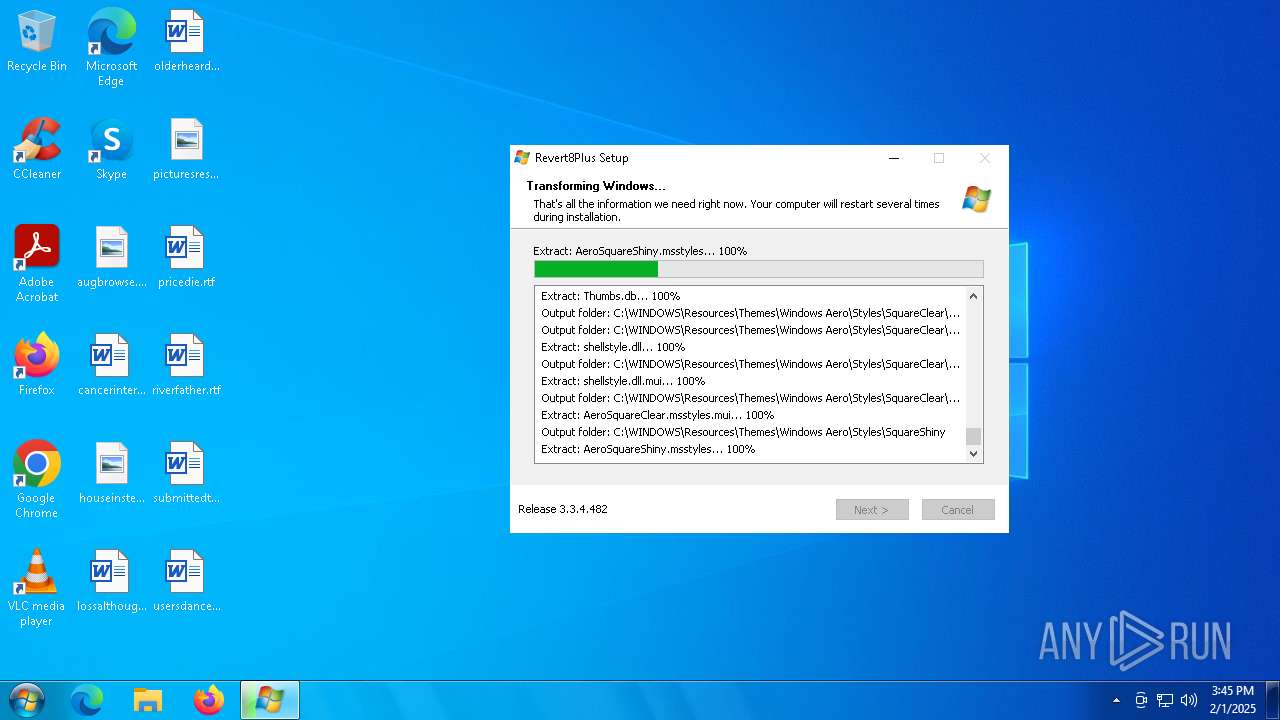Select the usersdance Word document icon
The image size is (1280, 720).
(x=186, y=582)
